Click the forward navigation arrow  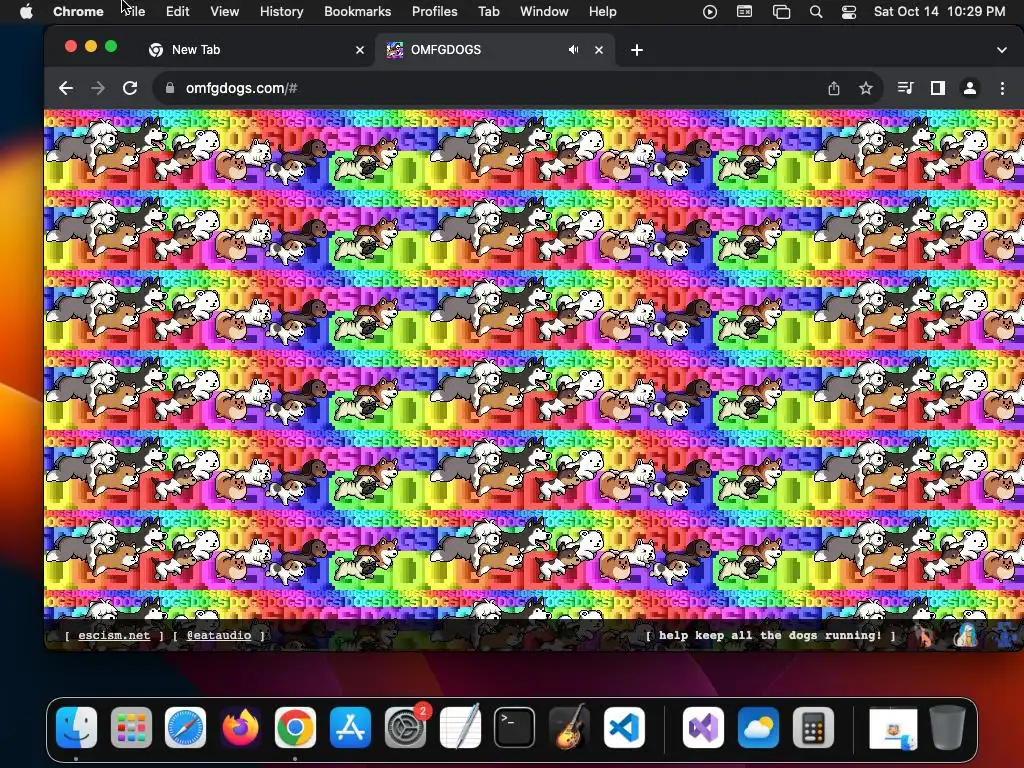coord(98,88)
